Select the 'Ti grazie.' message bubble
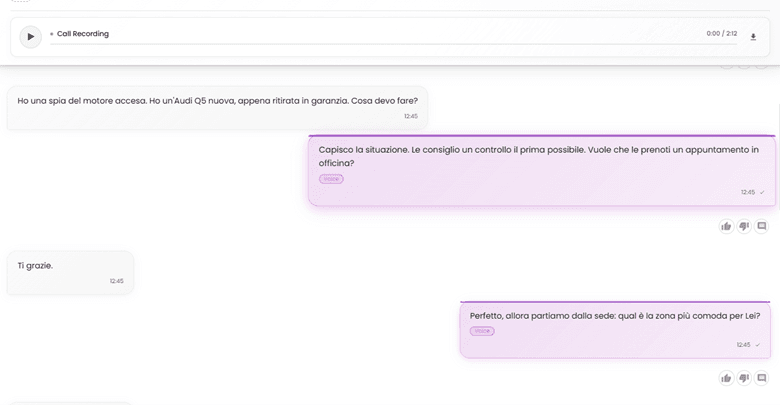 pyautogui.click(x=71, y=272)
